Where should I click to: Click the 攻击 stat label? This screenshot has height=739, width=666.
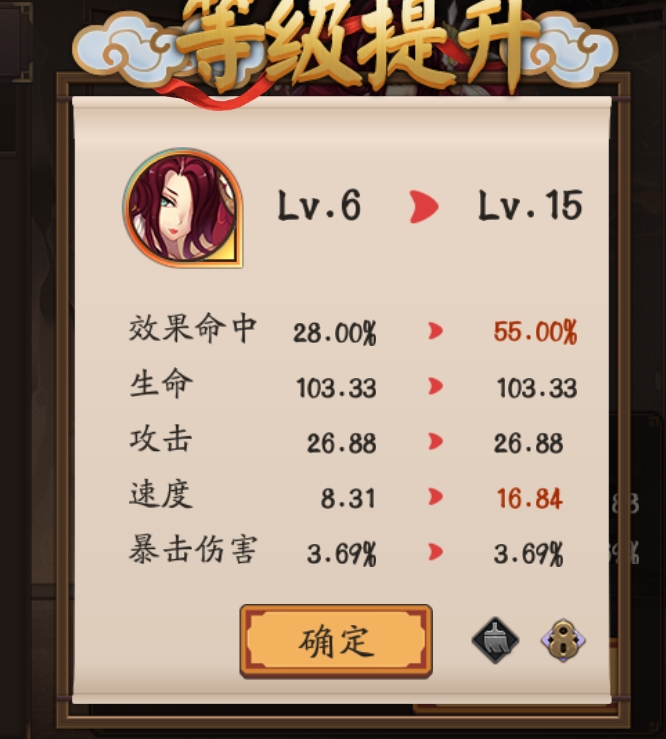(161, 439)
